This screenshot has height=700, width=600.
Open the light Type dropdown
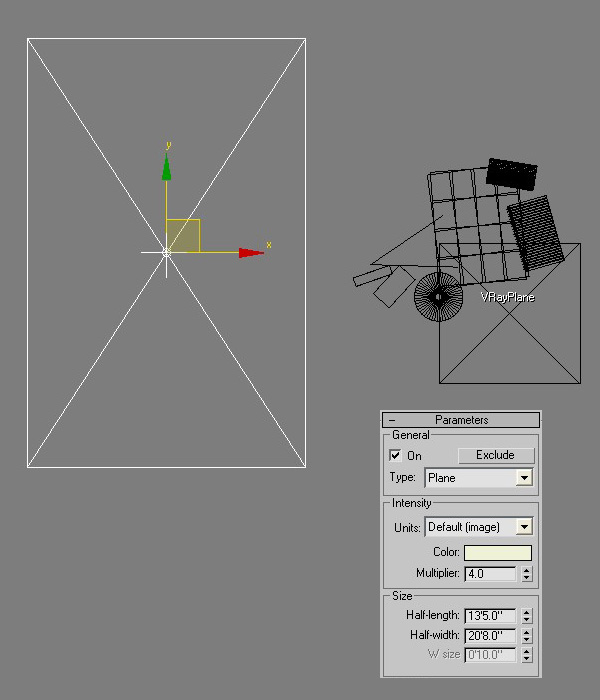523,478
